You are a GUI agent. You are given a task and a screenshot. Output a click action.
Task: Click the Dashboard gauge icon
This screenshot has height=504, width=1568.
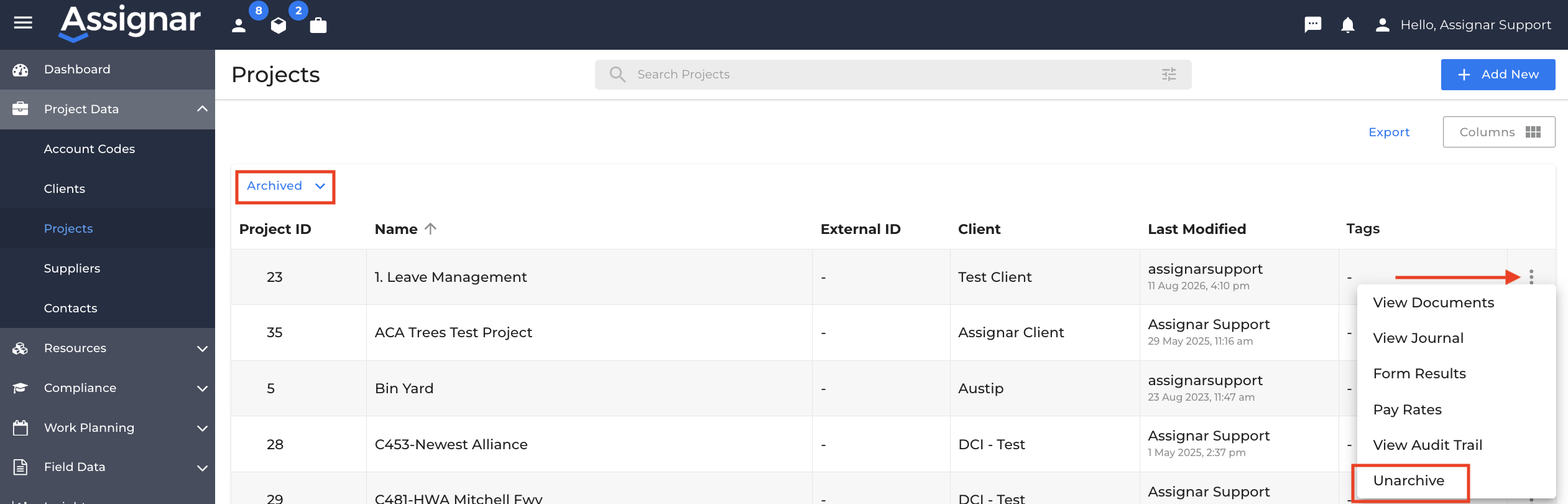[x=21, y=70]
